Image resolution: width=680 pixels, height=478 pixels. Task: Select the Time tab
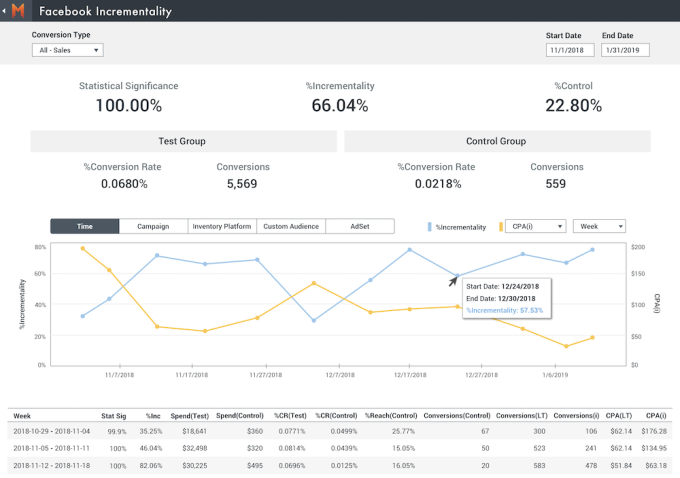tap(85, 227)
